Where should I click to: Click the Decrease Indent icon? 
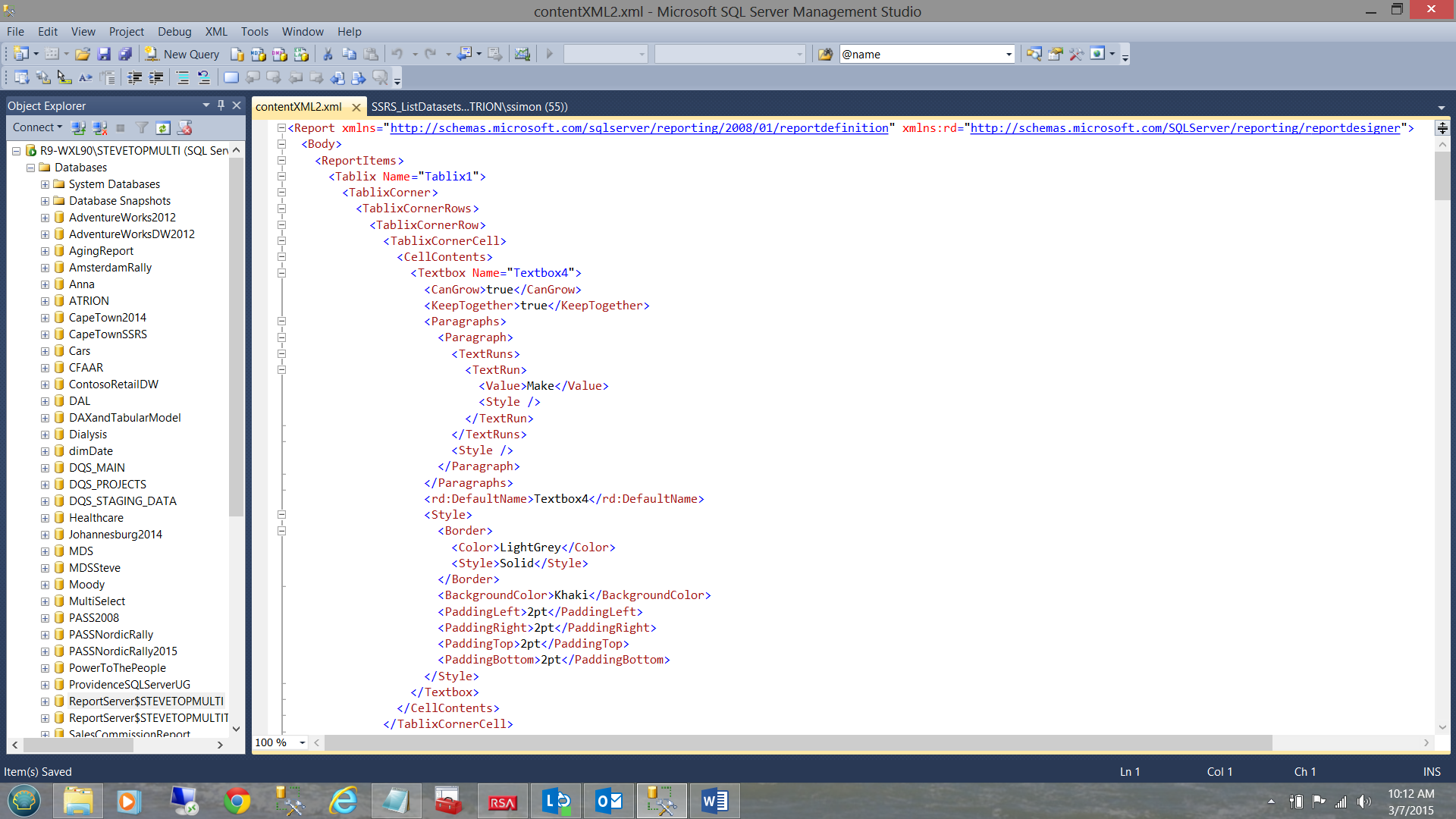pyautogui.click(x=134, y=77)
